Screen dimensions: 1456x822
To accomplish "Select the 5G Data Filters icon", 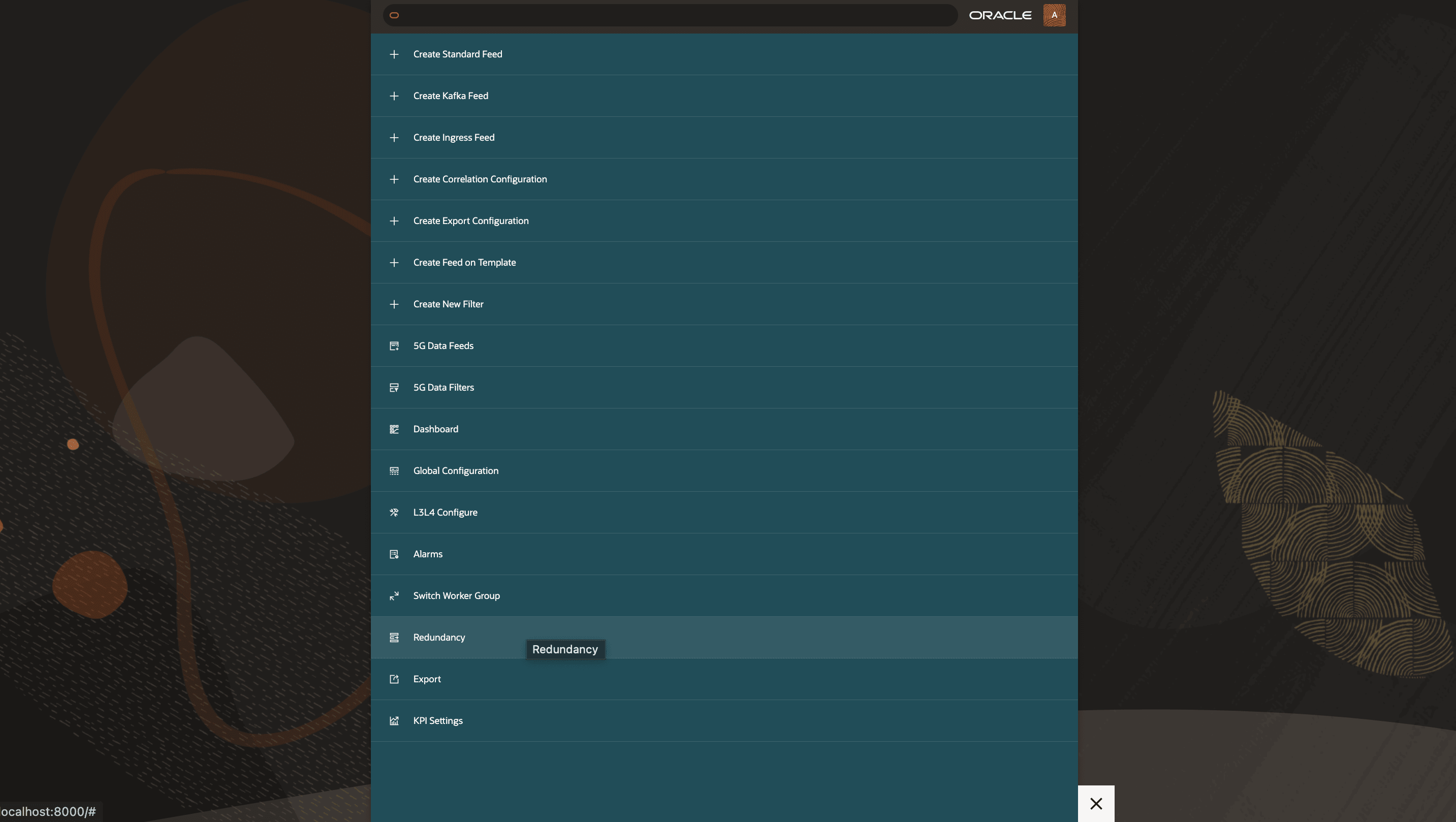I will [x=394, y=387].
